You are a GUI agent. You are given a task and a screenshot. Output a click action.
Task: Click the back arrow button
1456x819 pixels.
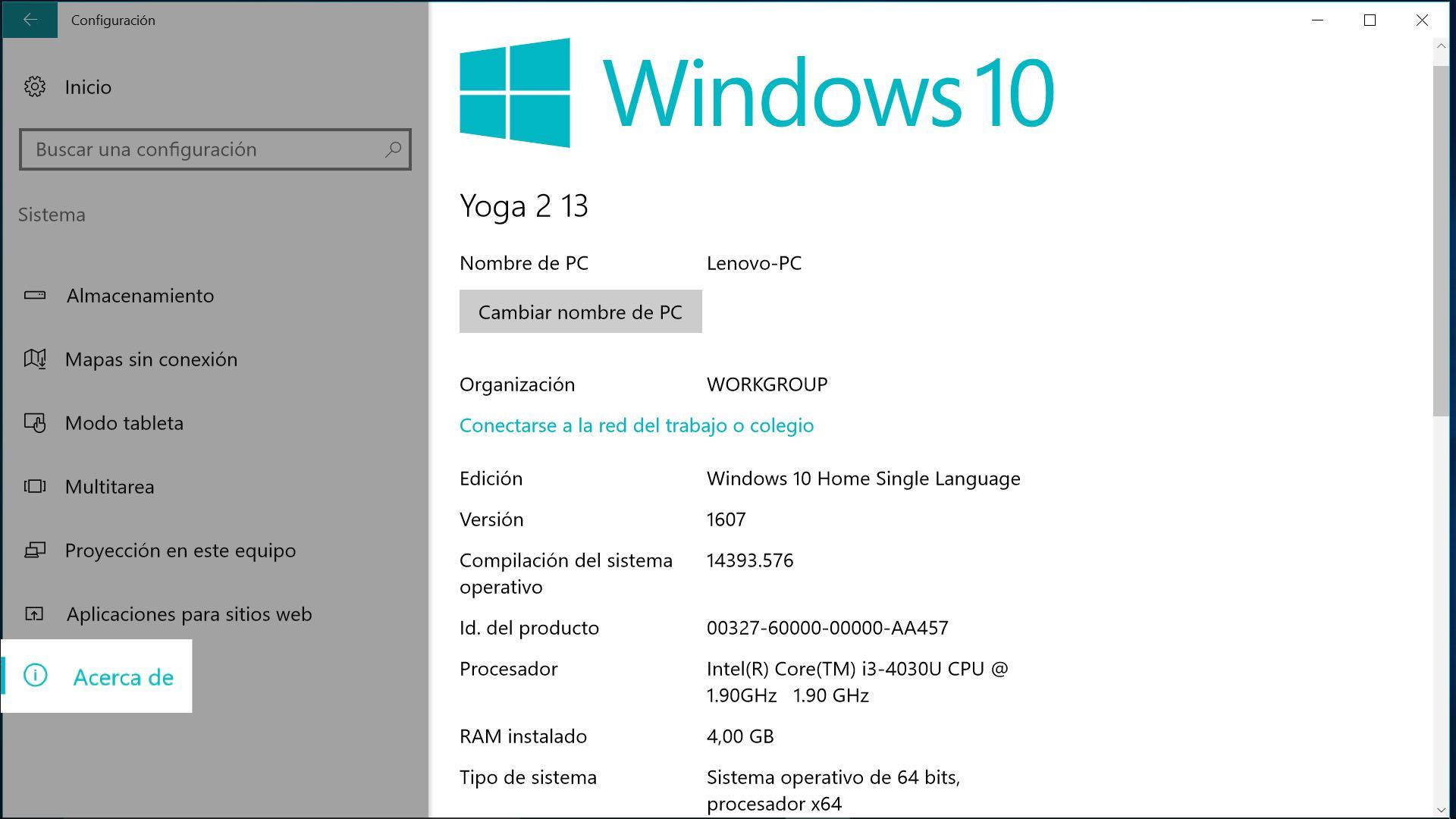(x=30, y=20)
